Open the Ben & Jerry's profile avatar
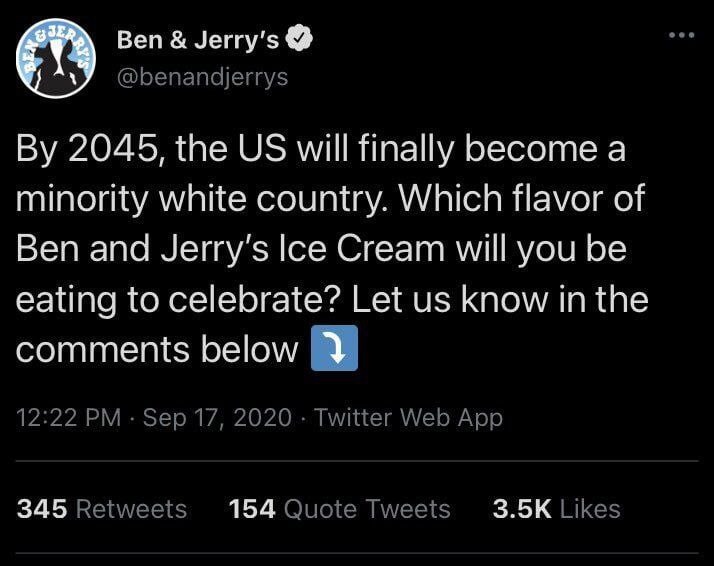 coord(55,57)
